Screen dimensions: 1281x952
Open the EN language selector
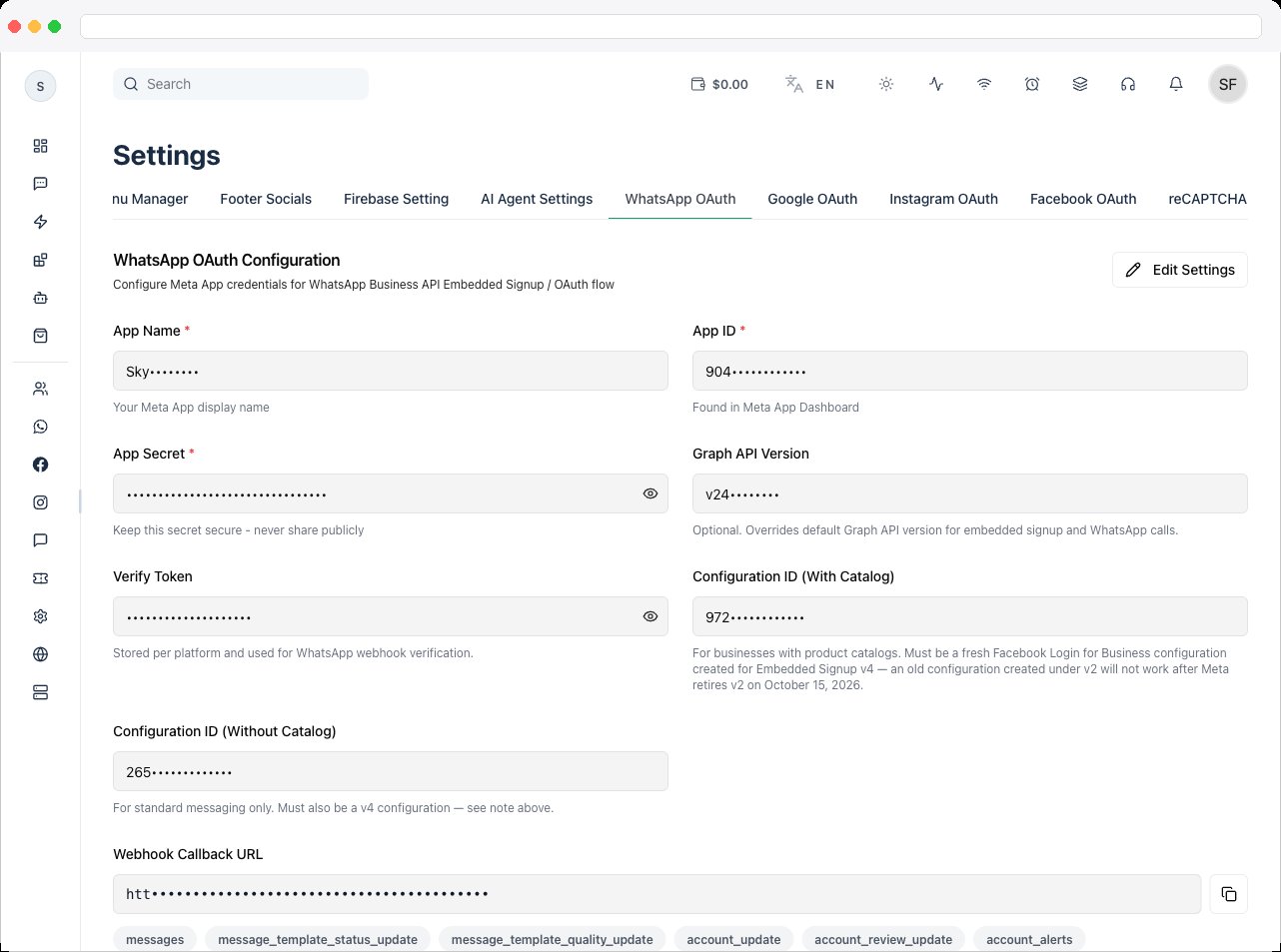tap(810, 84)
